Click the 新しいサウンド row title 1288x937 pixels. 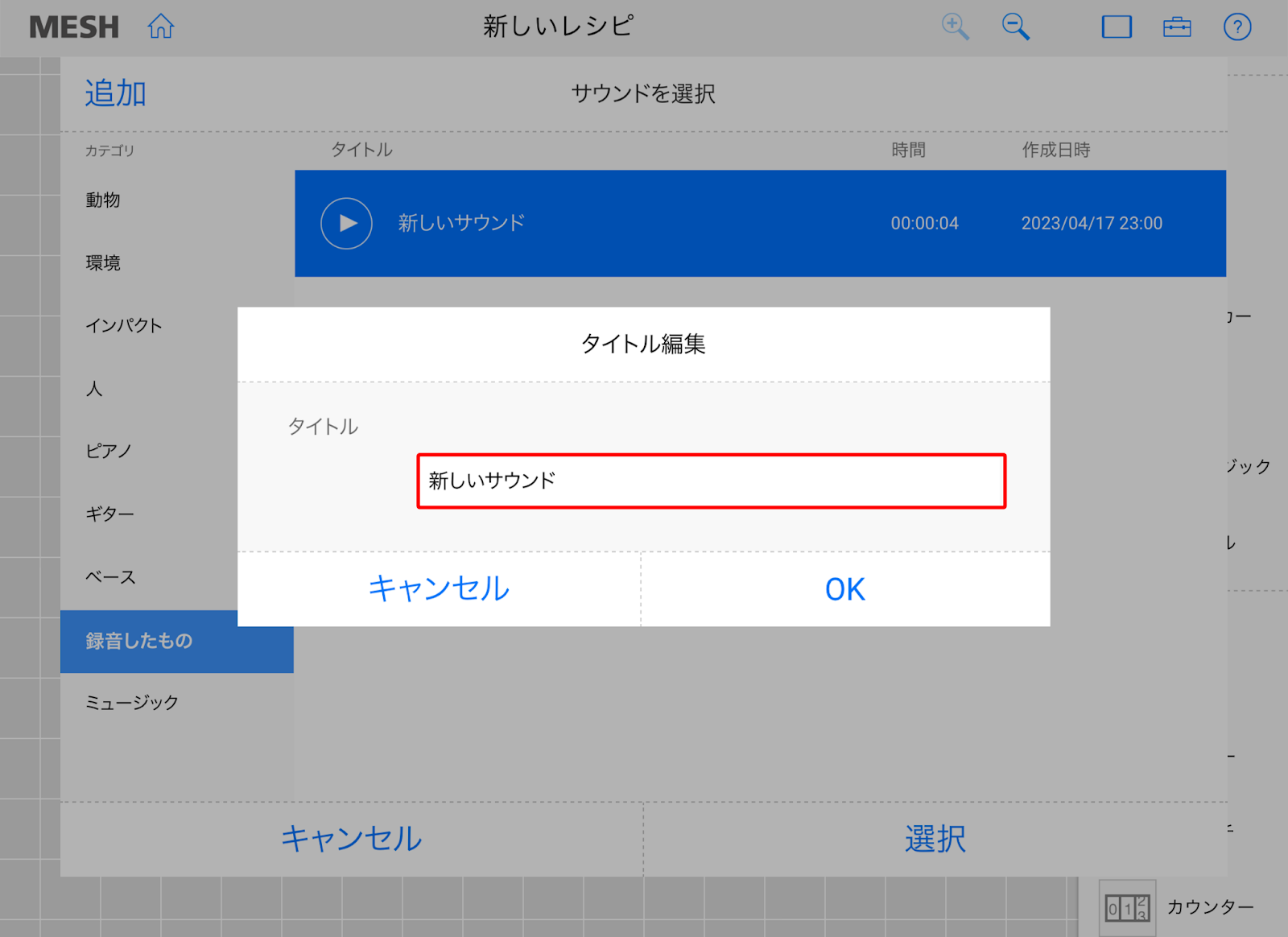point(461,223)
